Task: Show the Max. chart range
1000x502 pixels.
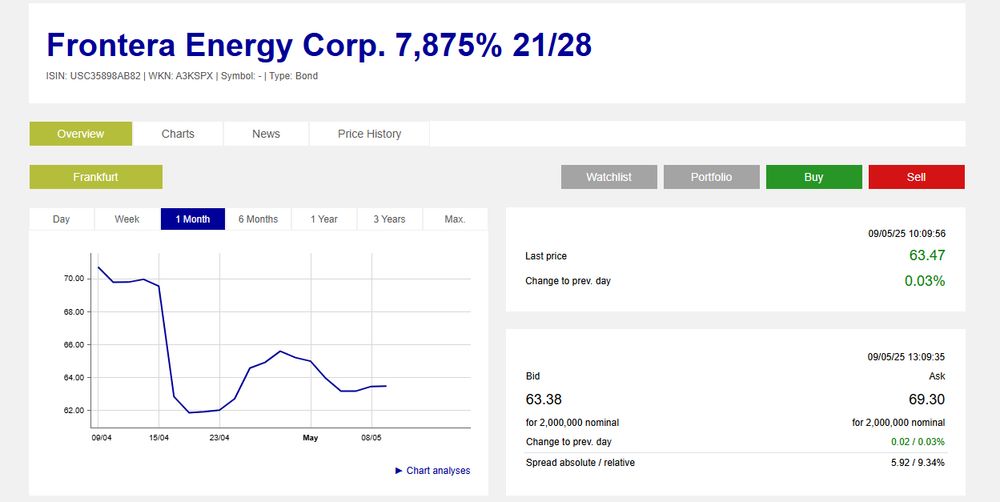Action: [455, 219]
